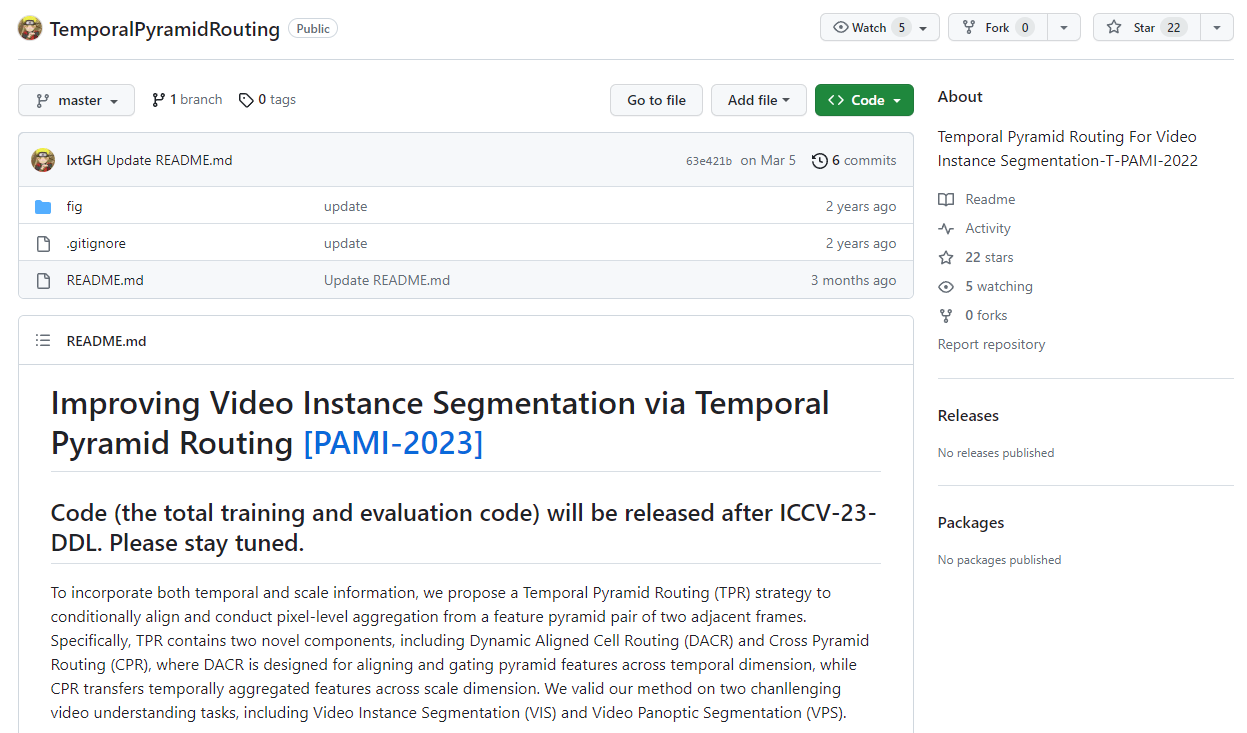
Task: Open the master branch dropdown
Action: point(76,100)
